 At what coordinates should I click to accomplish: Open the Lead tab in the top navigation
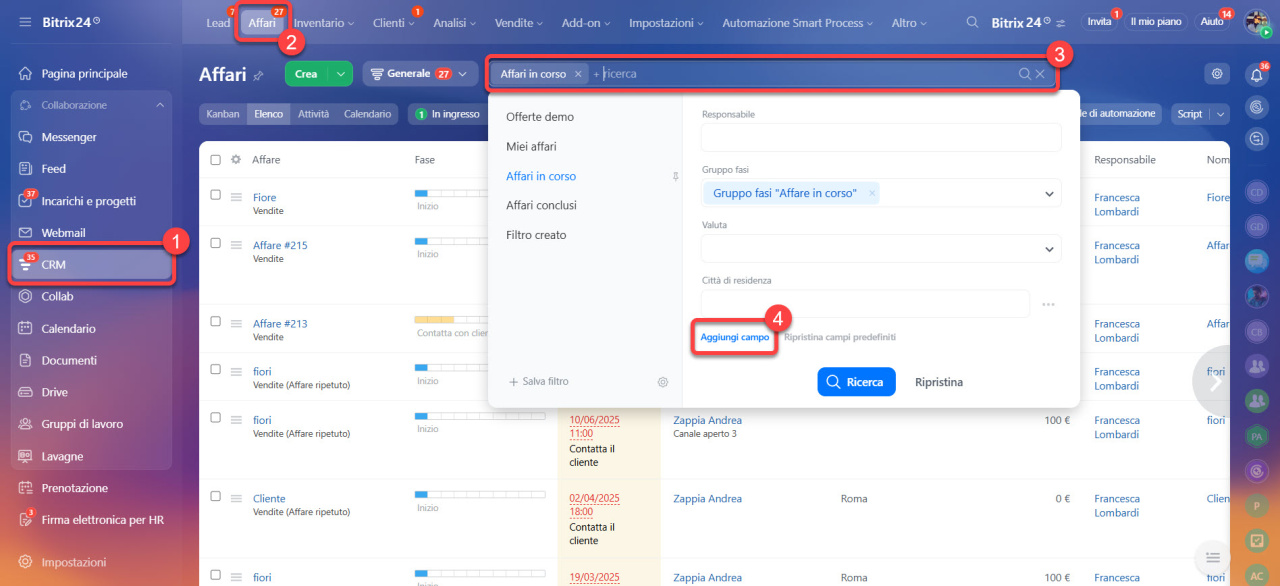[x=218, y=23]
